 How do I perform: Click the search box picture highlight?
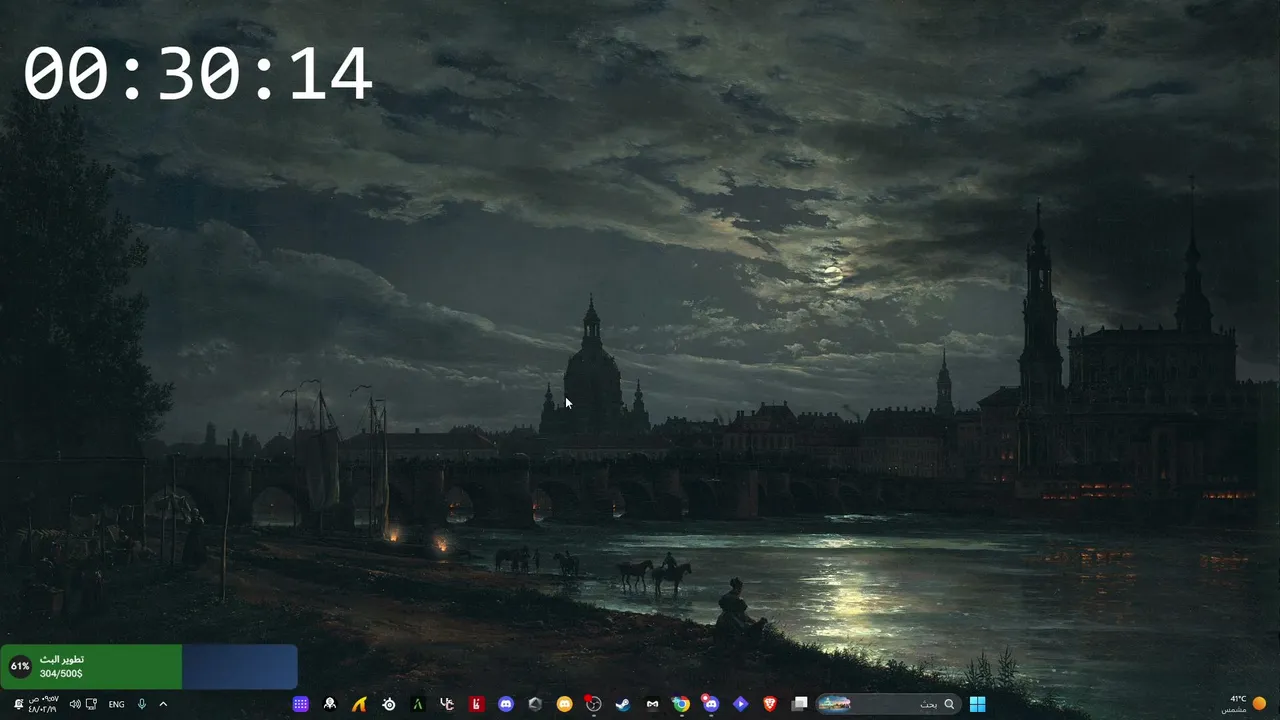835,704
